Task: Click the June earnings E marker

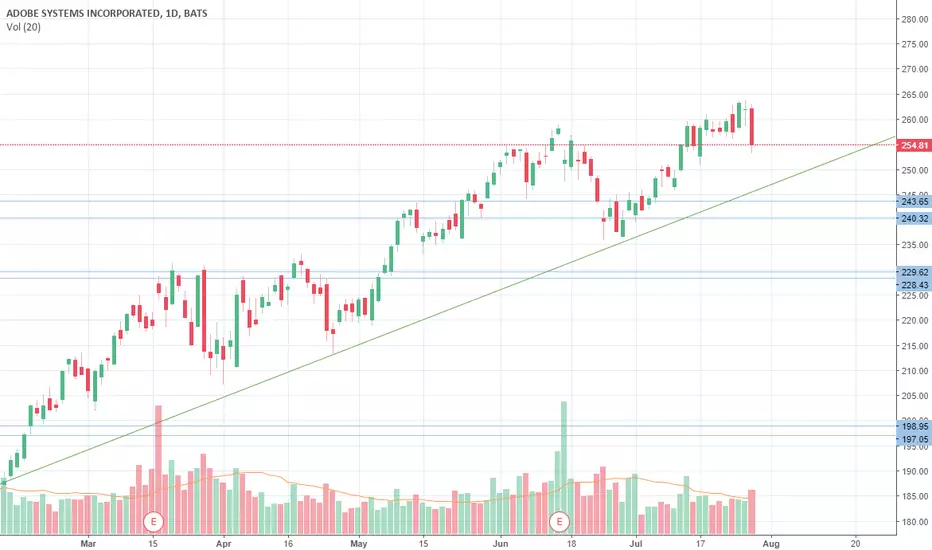Action: click(559, 522)
